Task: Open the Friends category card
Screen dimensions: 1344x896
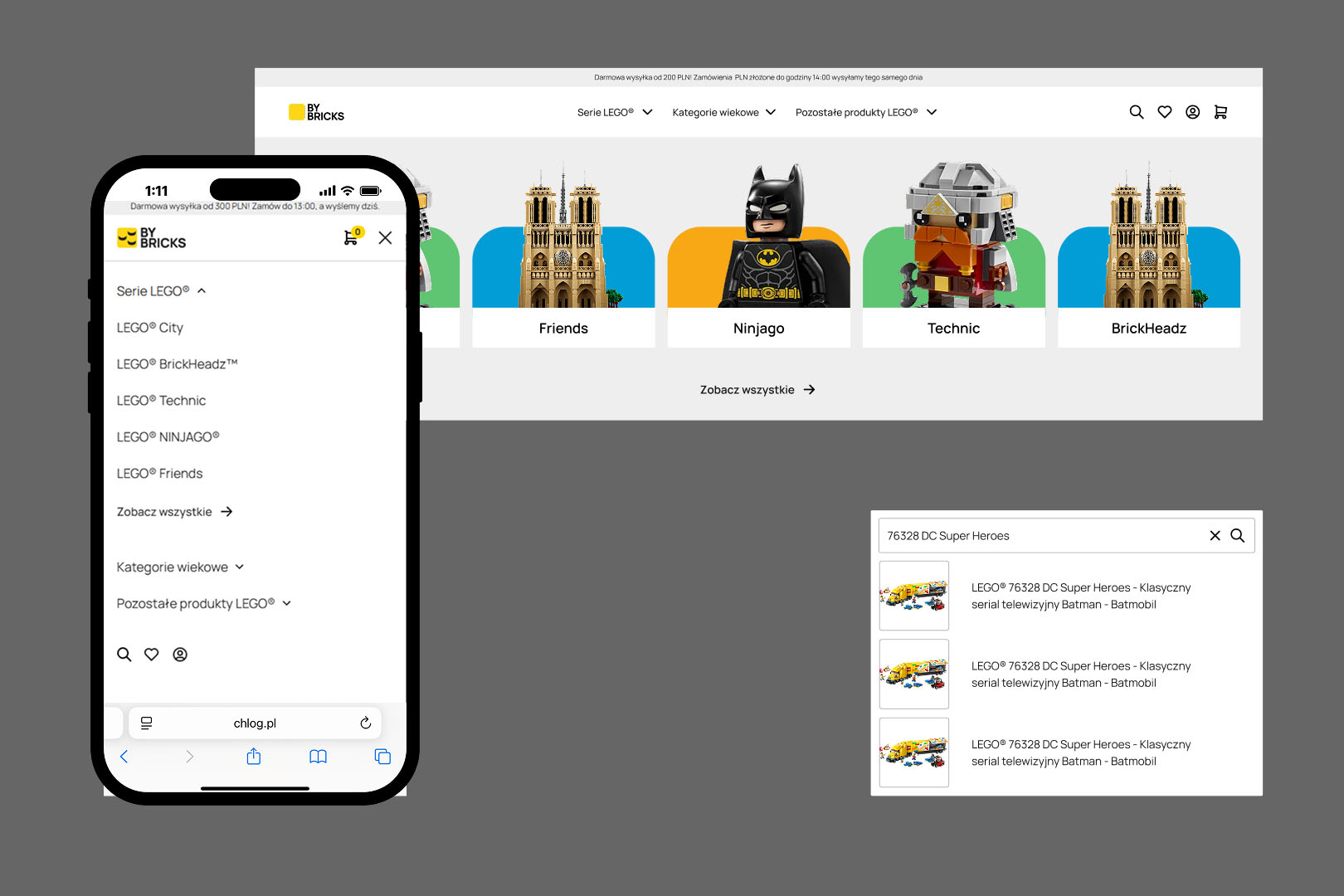Action: coord(563,254)
